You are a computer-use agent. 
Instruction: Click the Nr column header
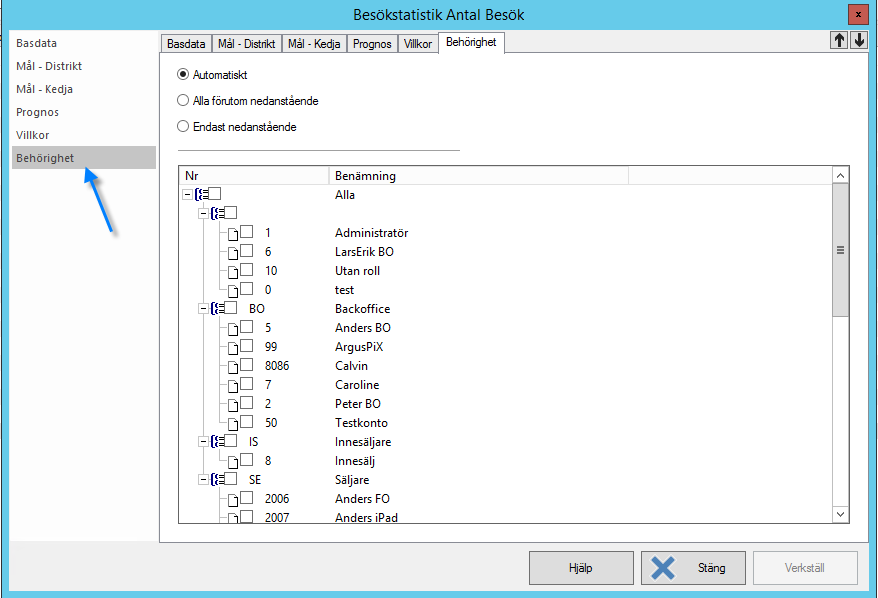[x=254, y=176]
